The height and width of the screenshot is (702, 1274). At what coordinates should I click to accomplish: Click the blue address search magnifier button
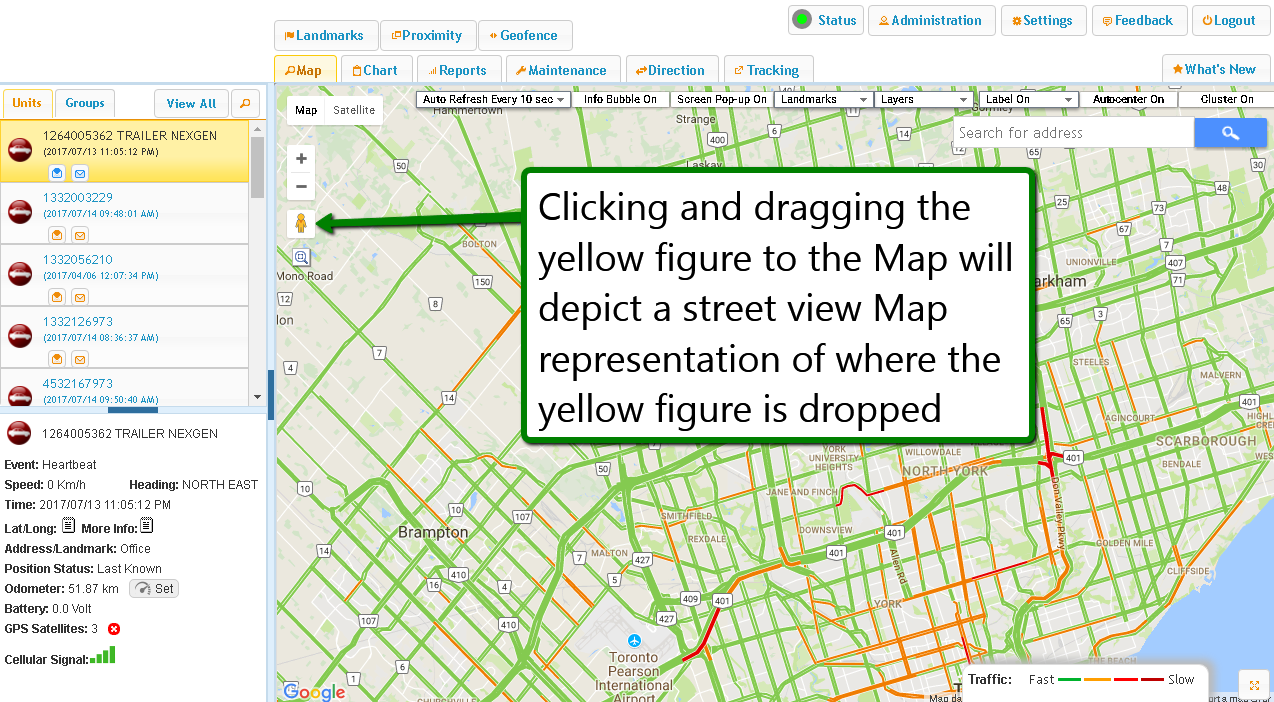pos(1230,133)
